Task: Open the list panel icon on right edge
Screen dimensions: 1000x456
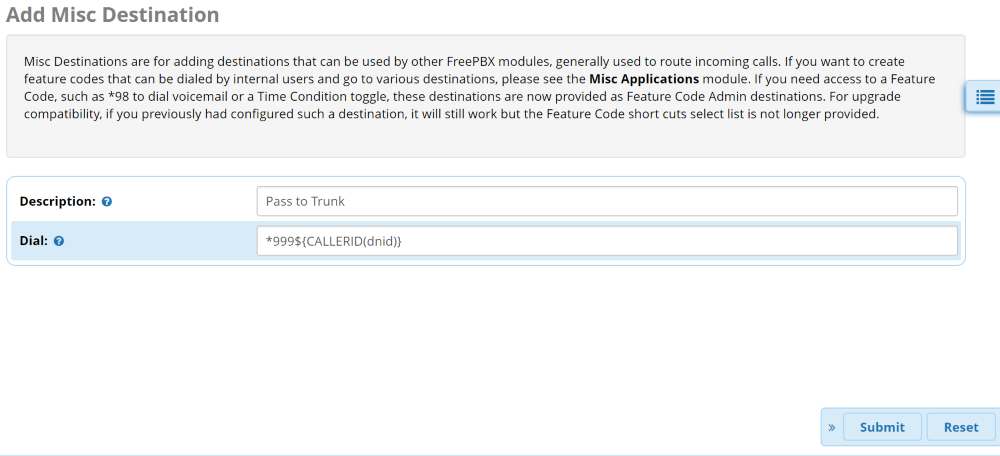Action: pyautogui.click(x=984, y=97)
